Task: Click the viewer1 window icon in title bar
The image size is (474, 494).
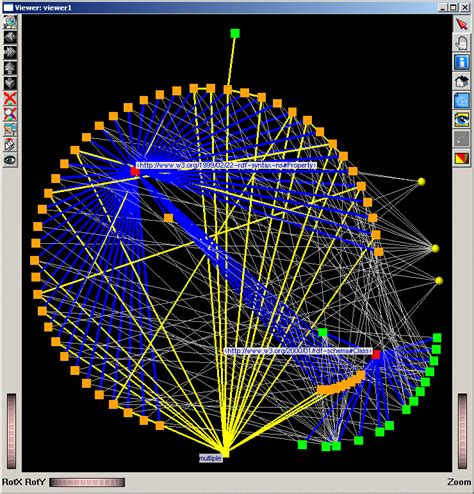Action: pos(8,7)
